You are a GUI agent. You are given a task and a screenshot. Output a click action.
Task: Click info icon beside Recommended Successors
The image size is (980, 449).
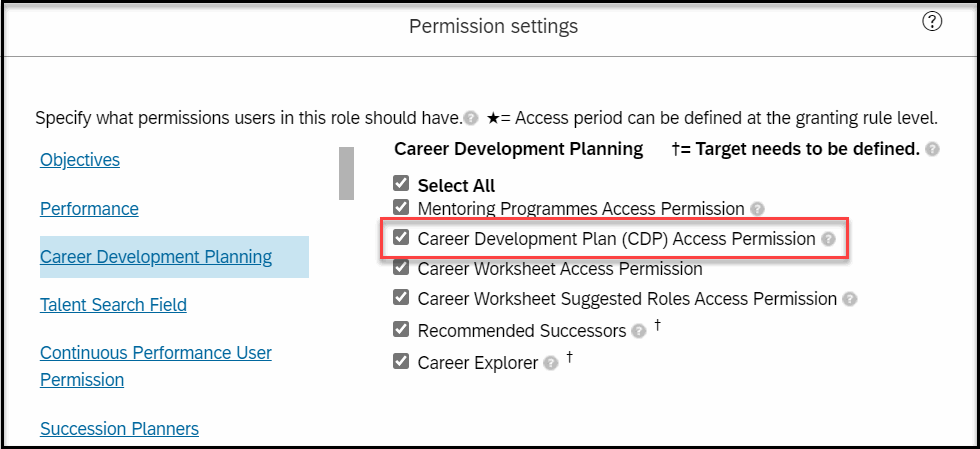638,331
